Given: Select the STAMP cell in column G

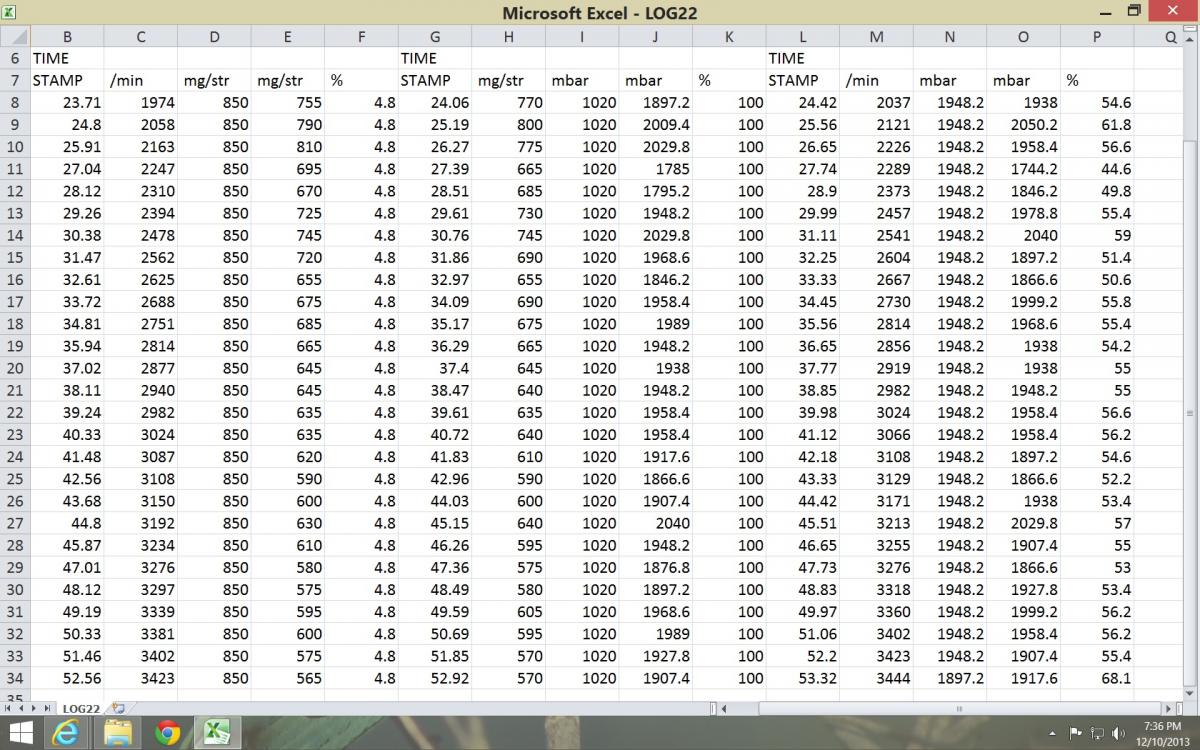Looking at the screenshot, I should [x=435, y=80].
